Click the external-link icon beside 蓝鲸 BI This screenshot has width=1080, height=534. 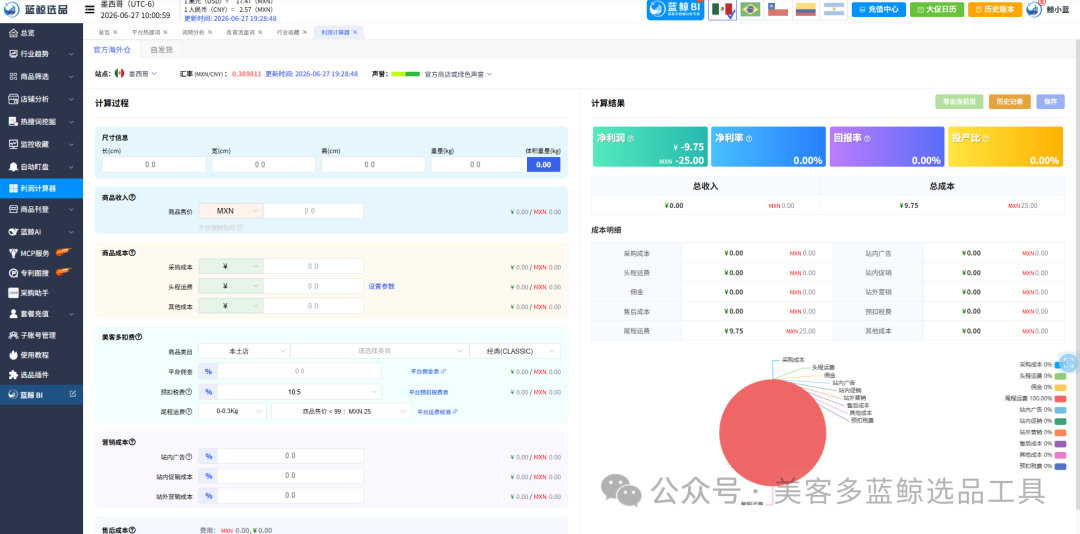click(73, 395)
